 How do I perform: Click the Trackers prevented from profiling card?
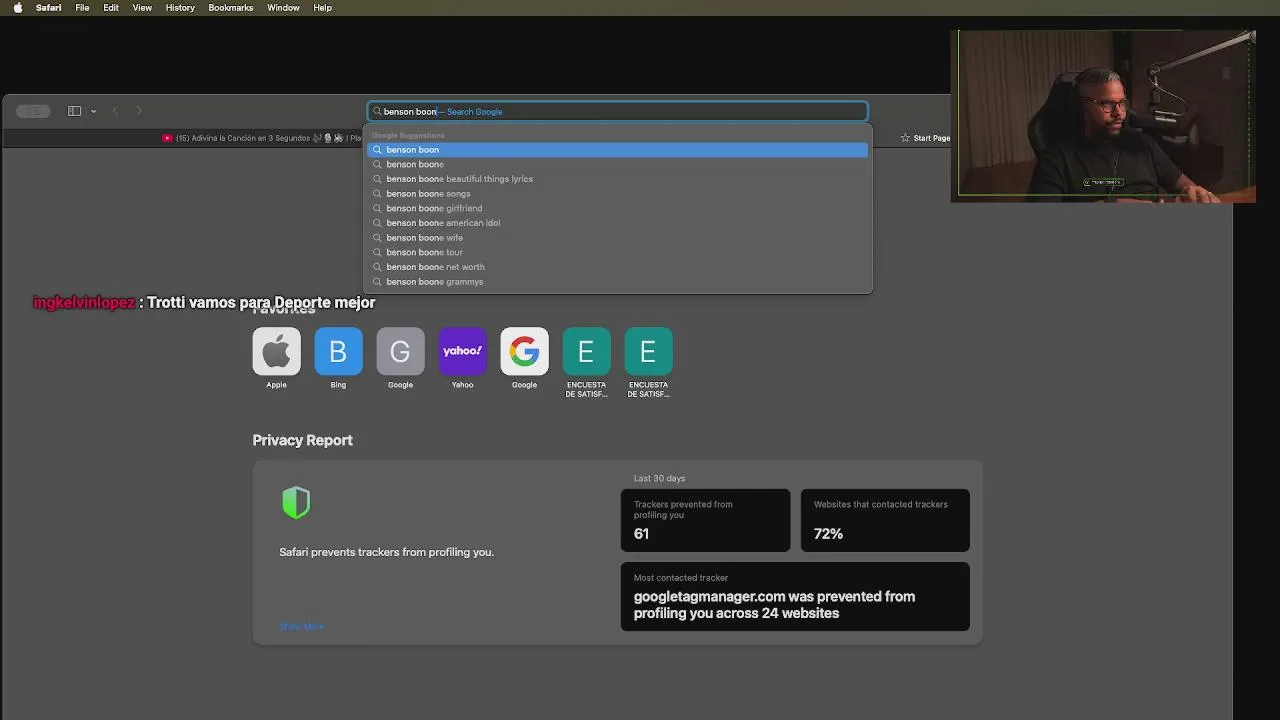[x=705, y=520]
